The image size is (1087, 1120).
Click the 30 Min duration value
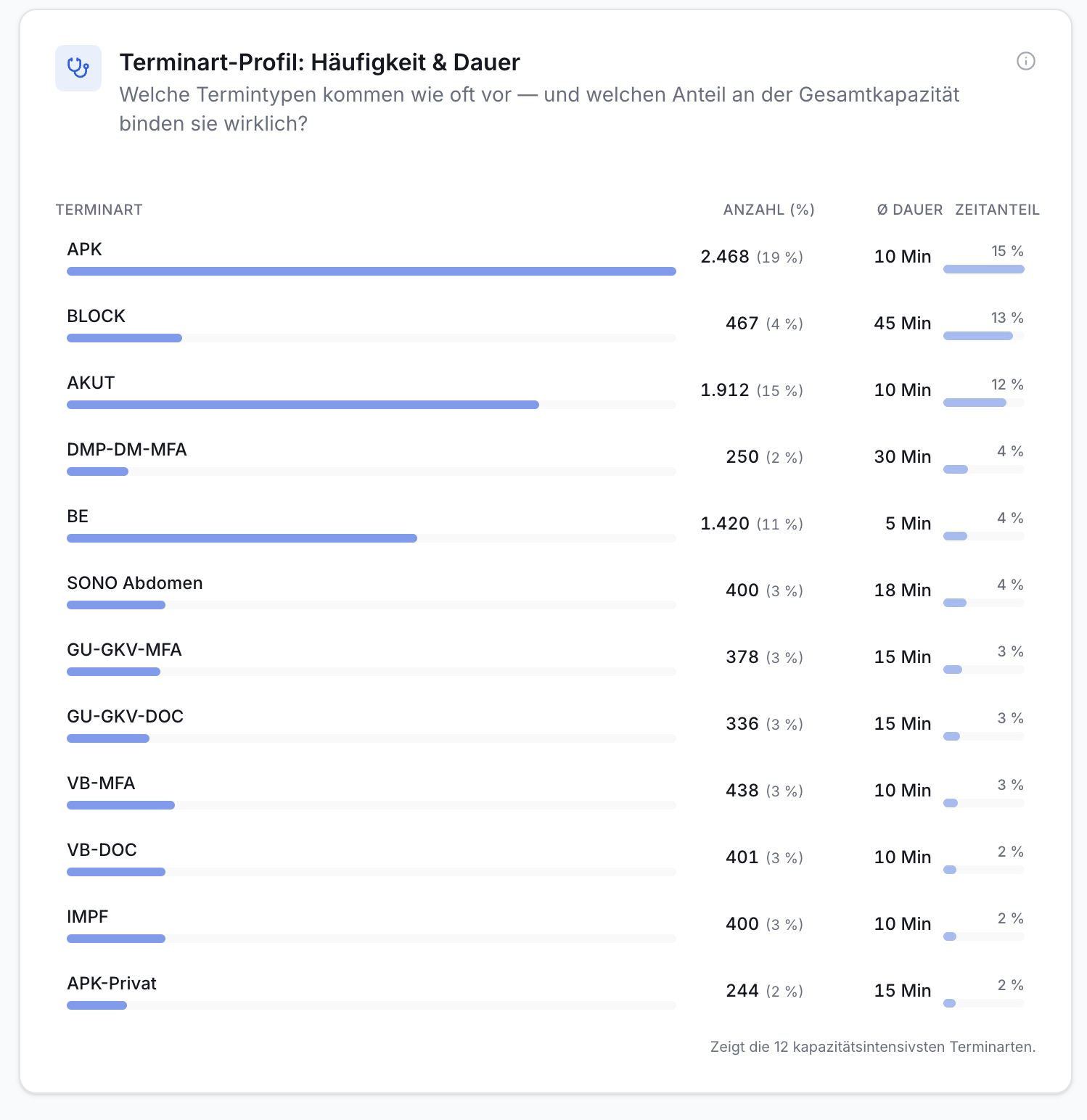point(903,457)
